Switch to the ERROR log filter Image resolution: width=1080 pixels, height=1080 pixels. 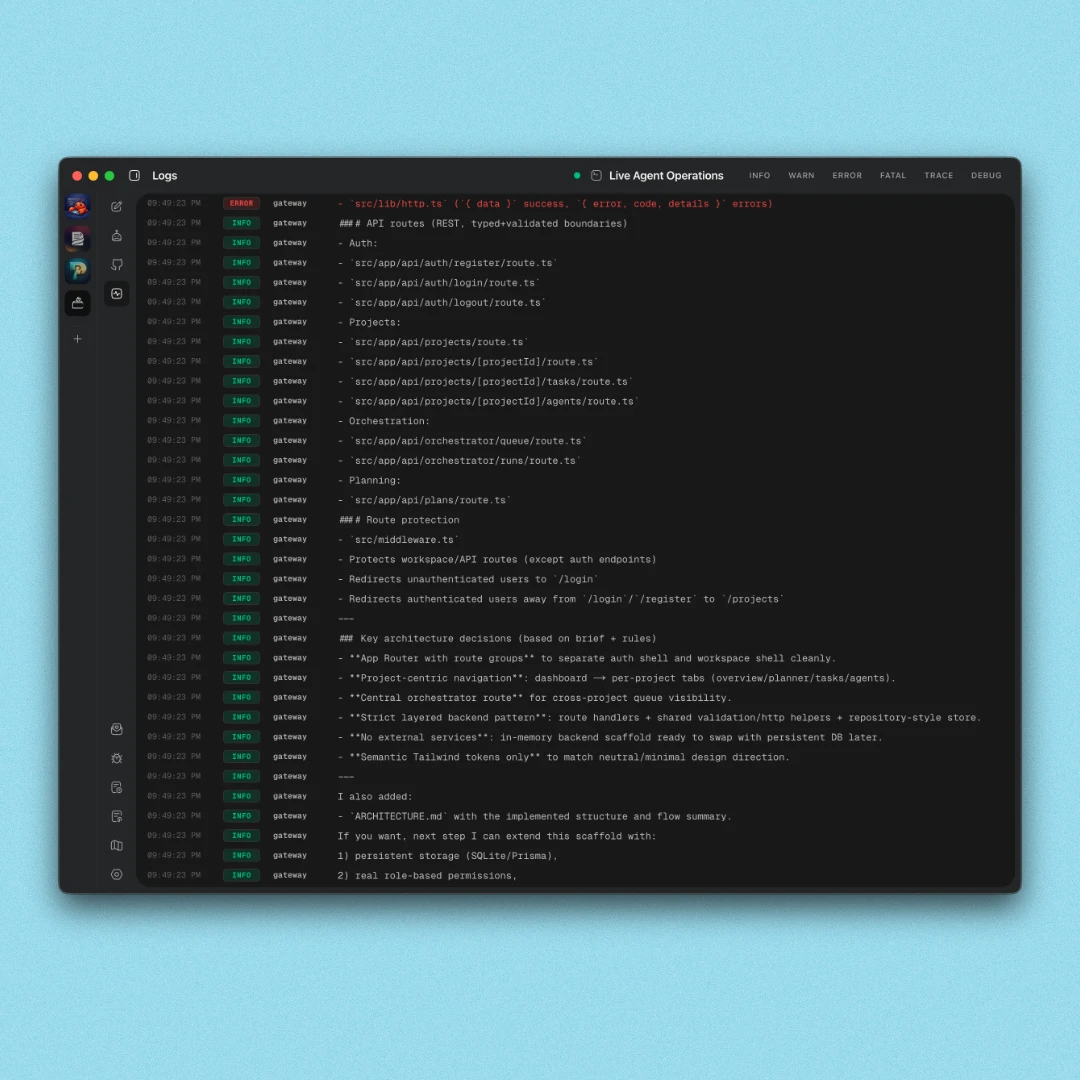click(847, 175)
